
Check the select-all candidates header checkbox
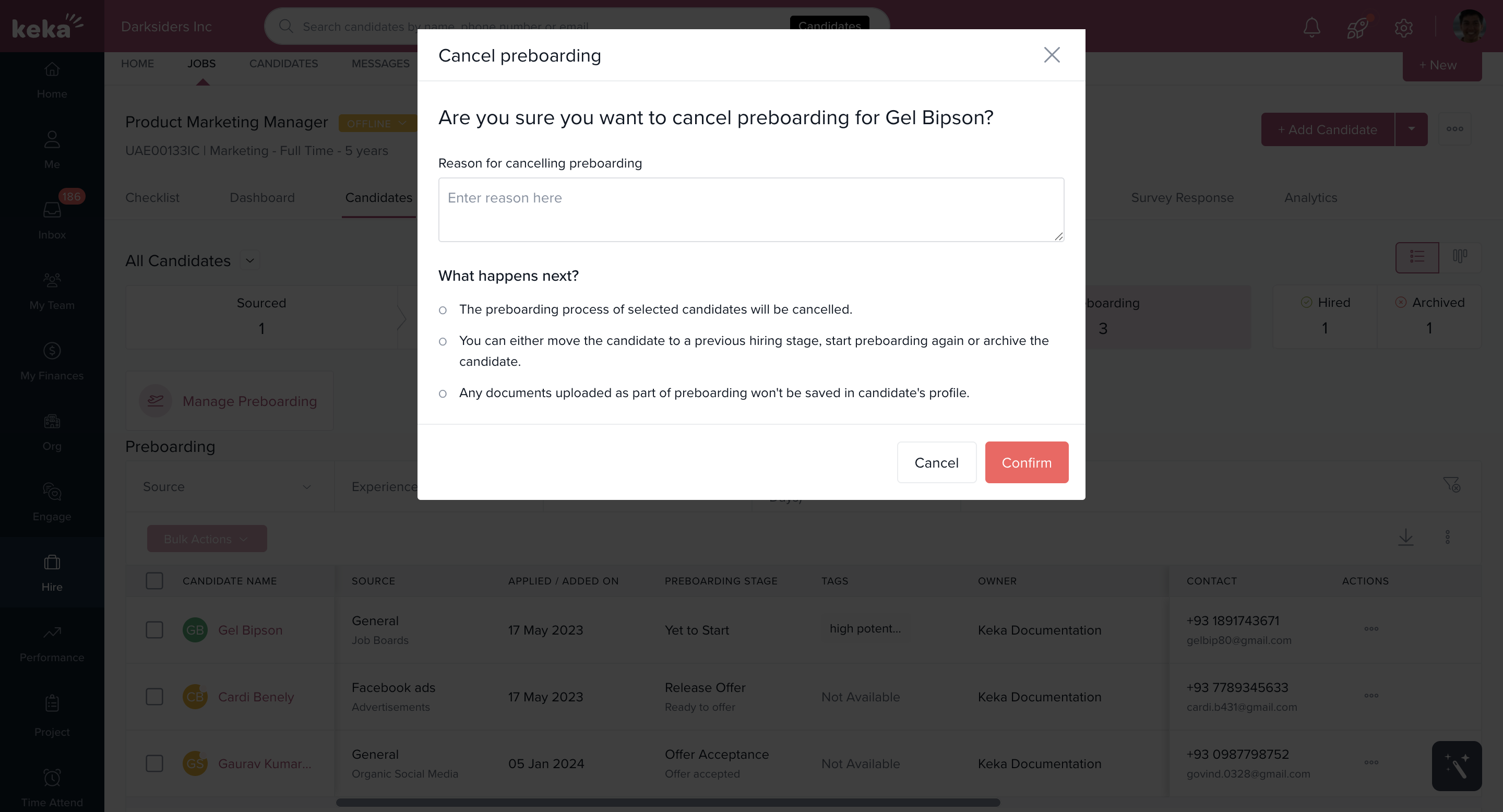click(154, 581)
